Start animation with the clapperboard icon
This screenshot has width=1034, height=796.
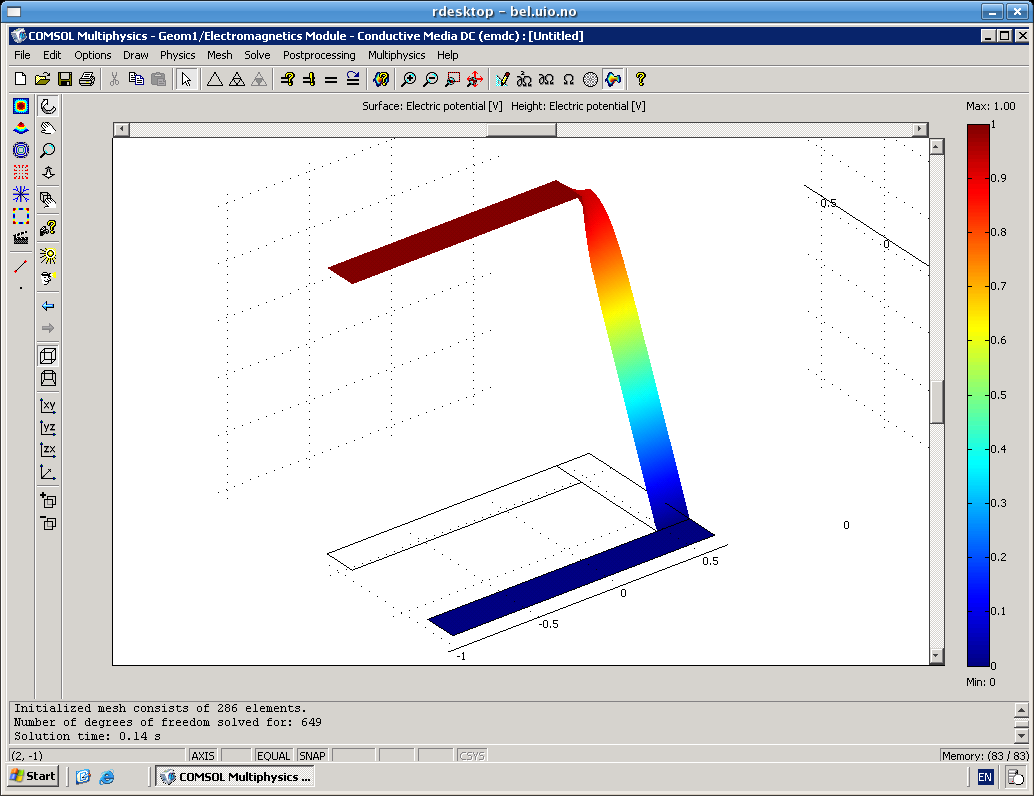[x=21, y=238]
